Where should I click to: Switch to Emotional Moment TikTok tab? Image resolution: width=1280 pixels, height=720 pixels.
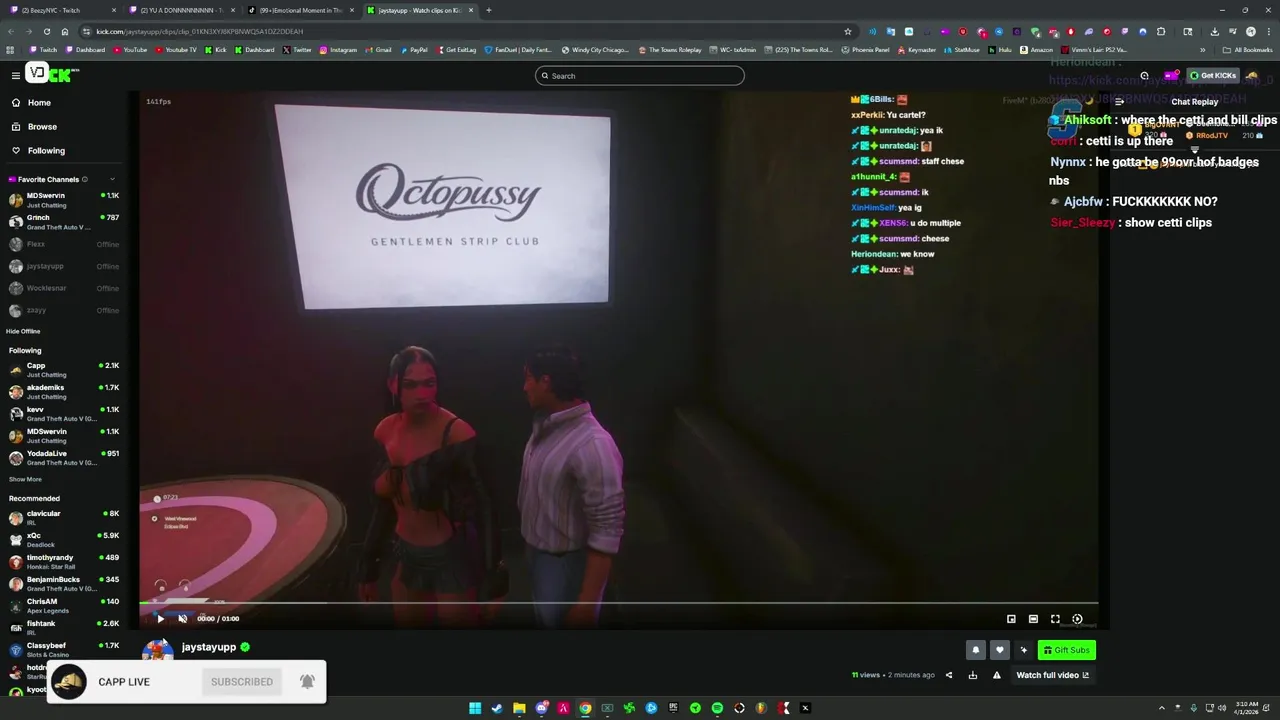(x=300, y=10)
